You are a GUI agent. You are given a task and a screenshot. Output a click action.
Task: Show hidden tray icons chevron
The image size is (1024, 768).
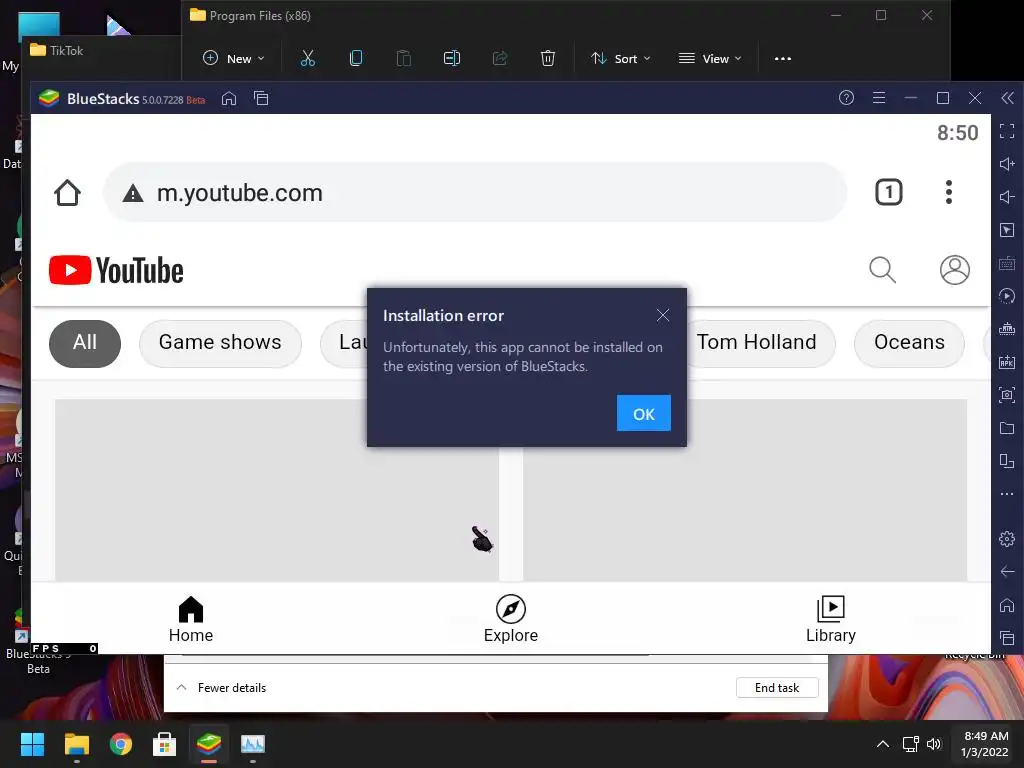click(882, 744)
